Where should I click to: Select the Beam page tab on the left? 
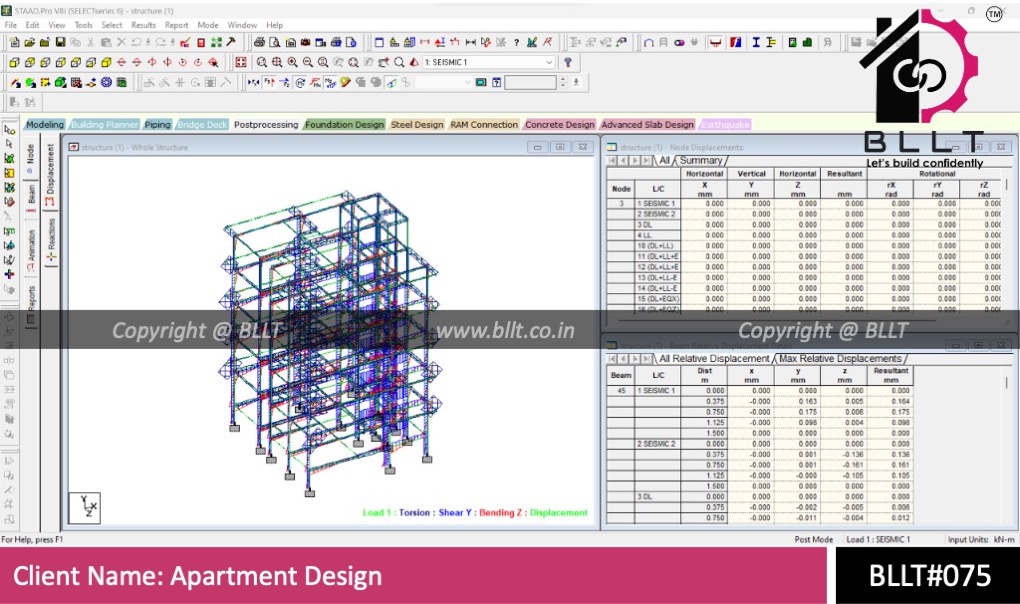(31, 198)
